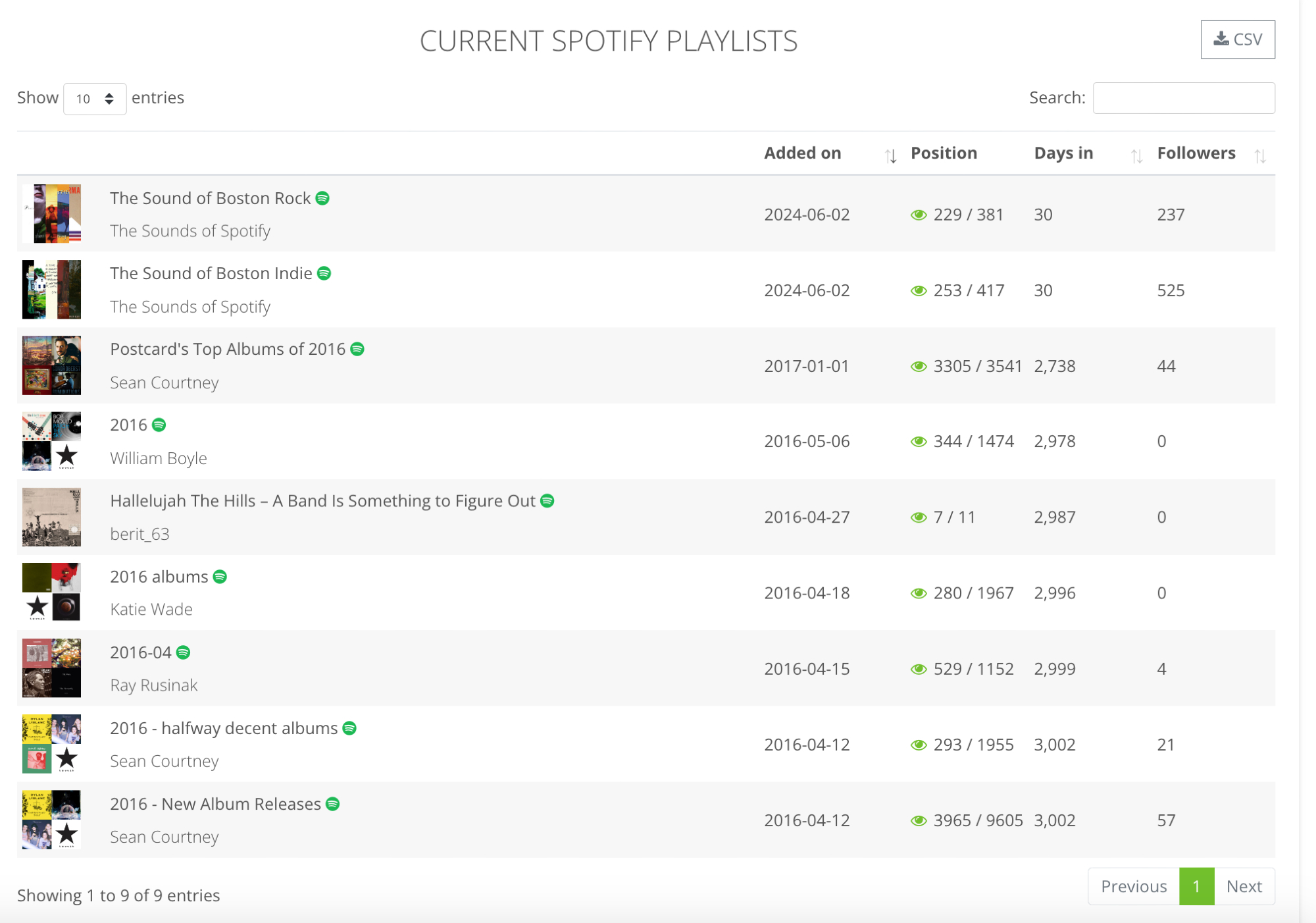Click Spotify icon after Postcard's Top Albums of 2016

(357, 349)
